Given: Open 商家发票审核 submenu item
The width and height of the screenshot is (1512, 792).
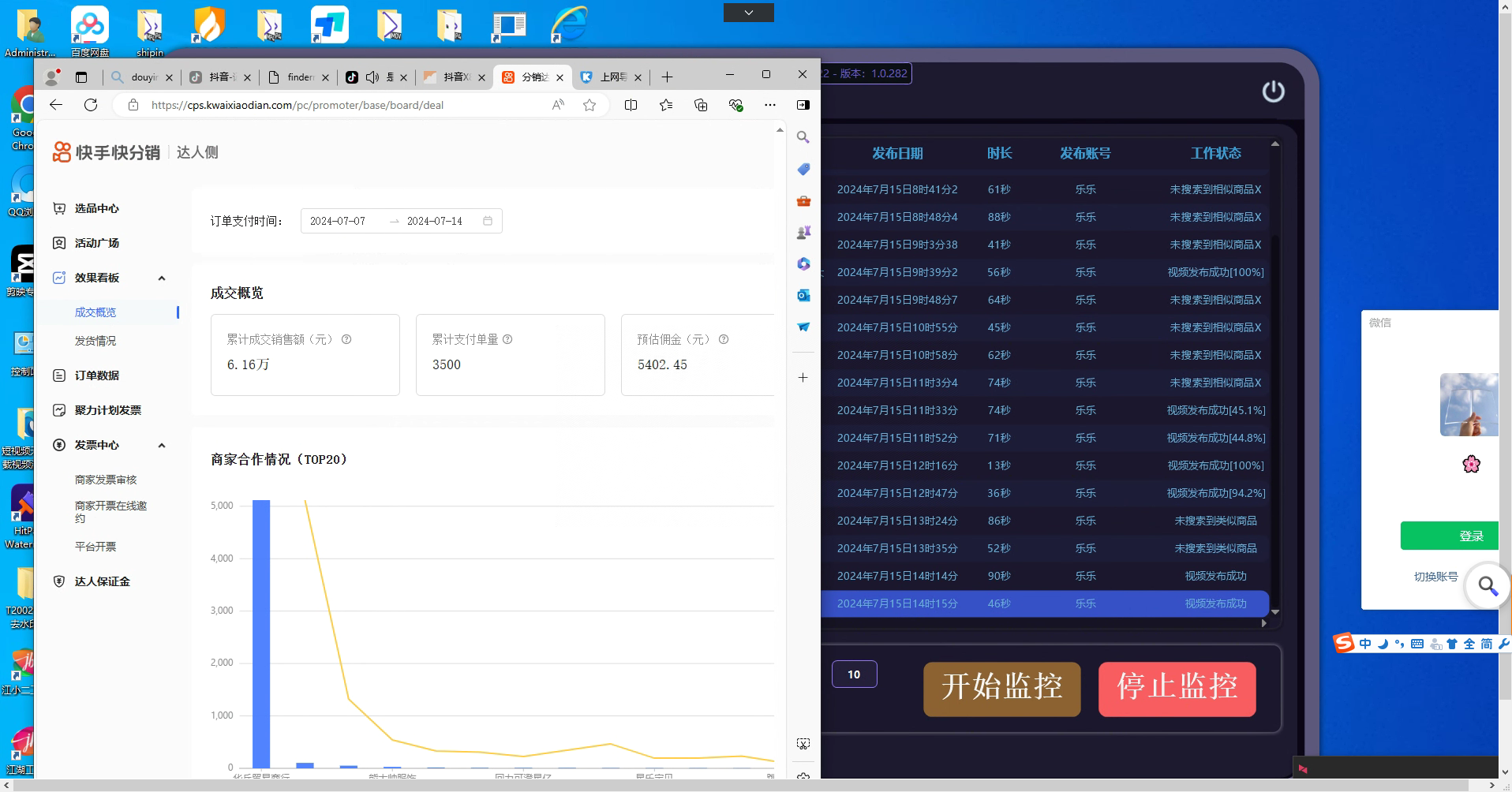Looking at the screenshot, I should coord(106,480).
